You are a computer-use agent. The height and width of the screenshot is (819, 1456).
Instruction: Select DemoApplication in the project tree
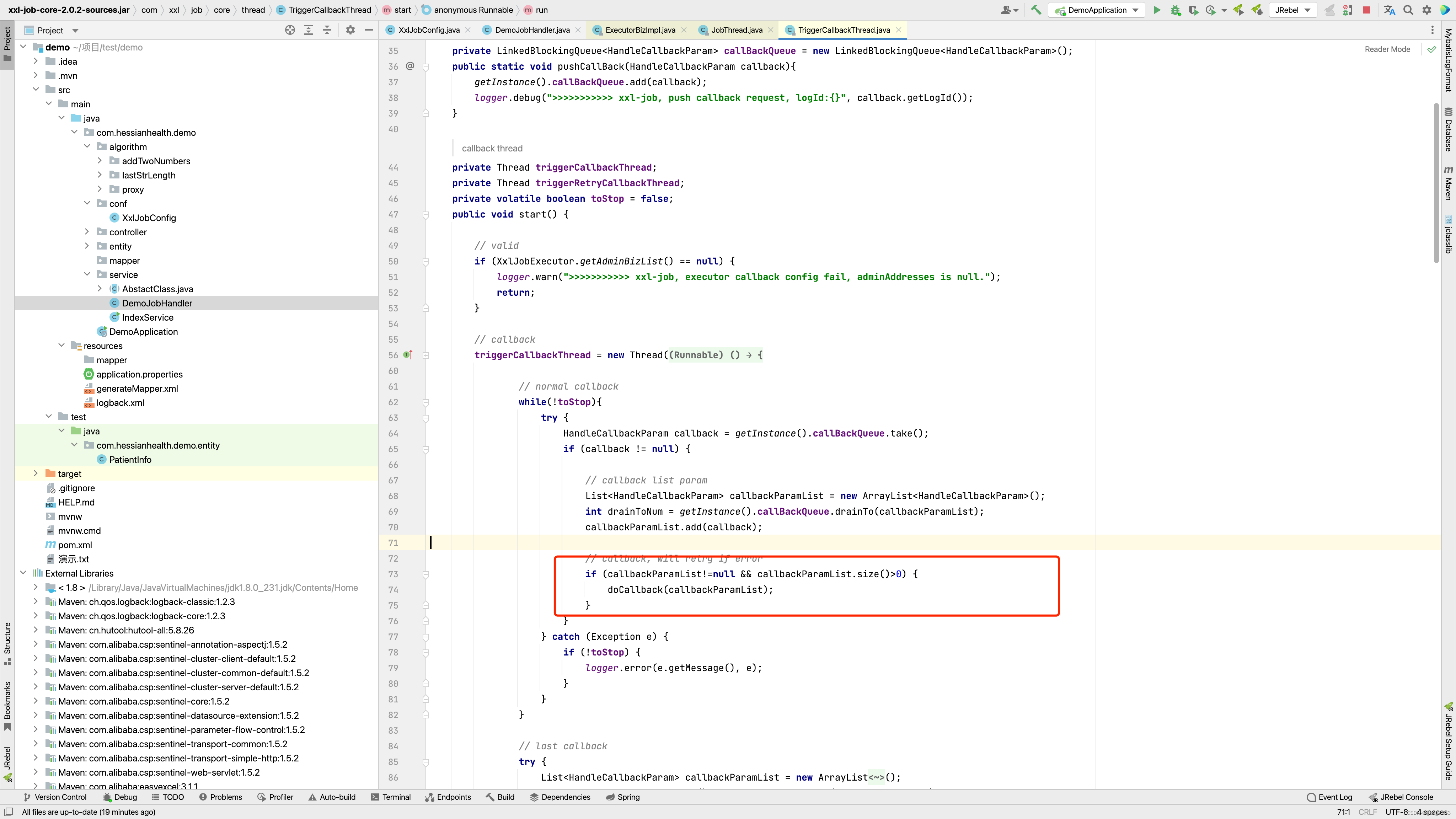tap(143, 331)
